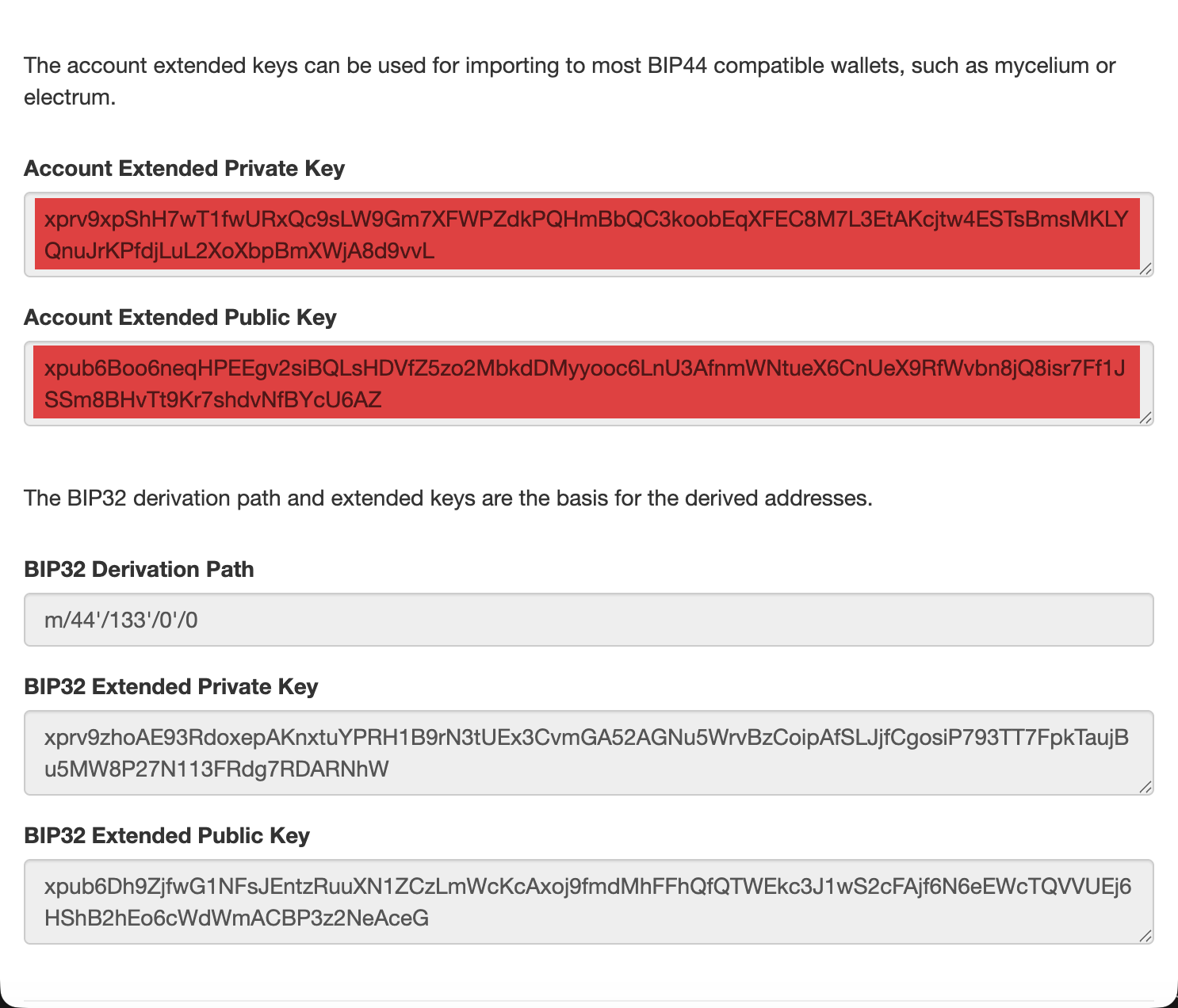Screen dimensions: 1178x1008
Task: Focus the BIP32 Extended Public Key text area
Action: coord(587,902)
